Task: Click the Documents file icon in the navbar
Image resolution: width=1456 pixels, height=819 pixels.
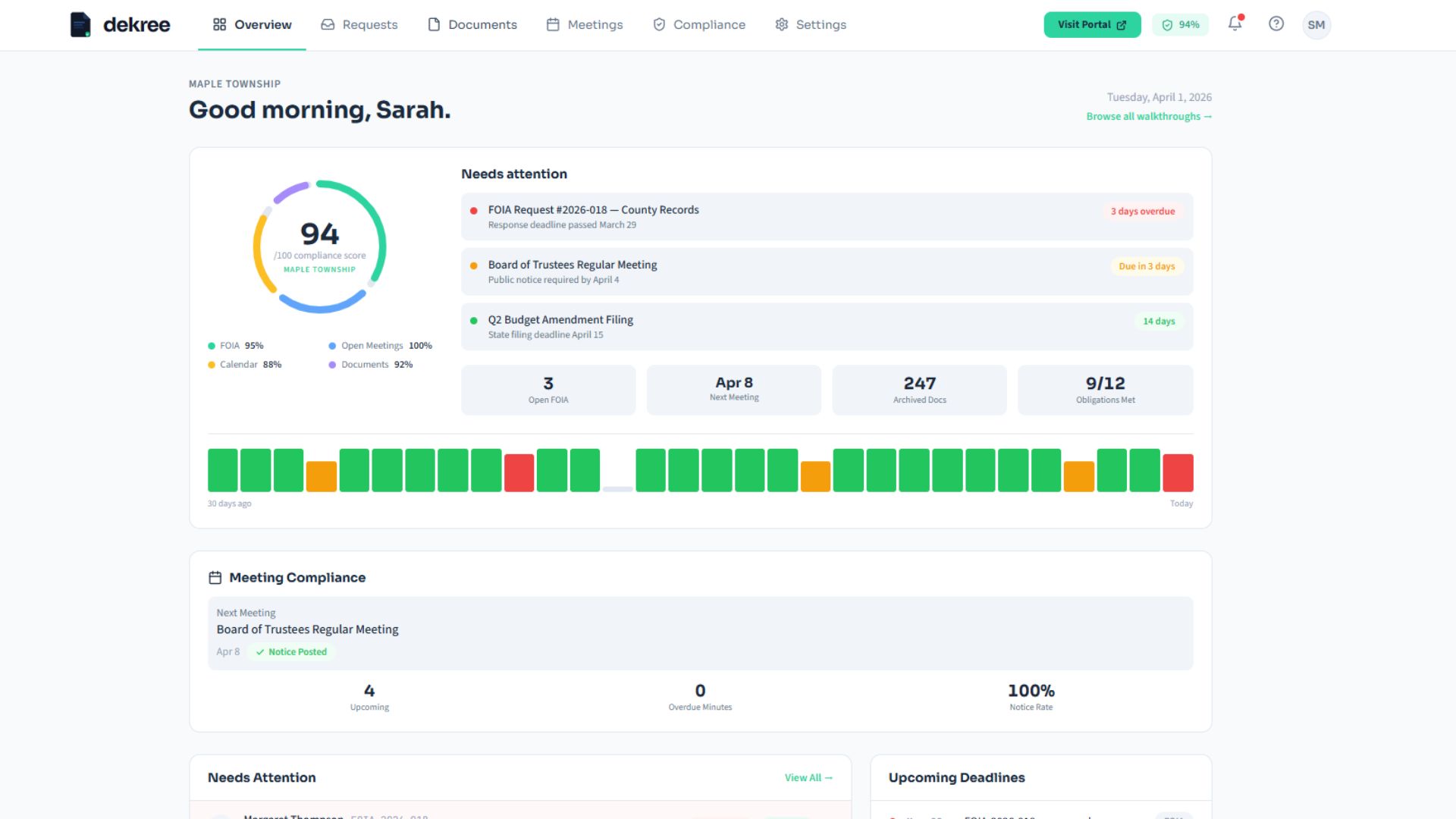Action: (433, 24)
